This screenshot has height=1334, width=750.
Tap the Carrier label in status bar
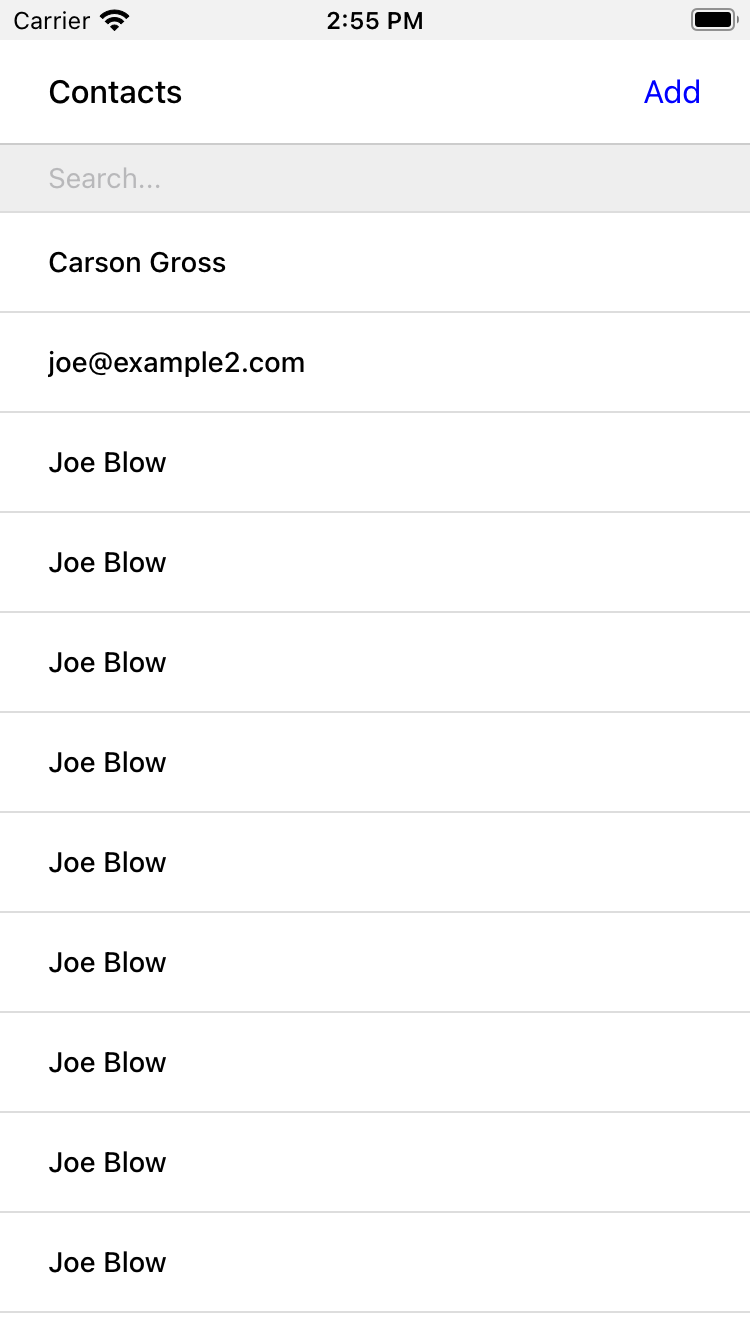tap(52, 20)
